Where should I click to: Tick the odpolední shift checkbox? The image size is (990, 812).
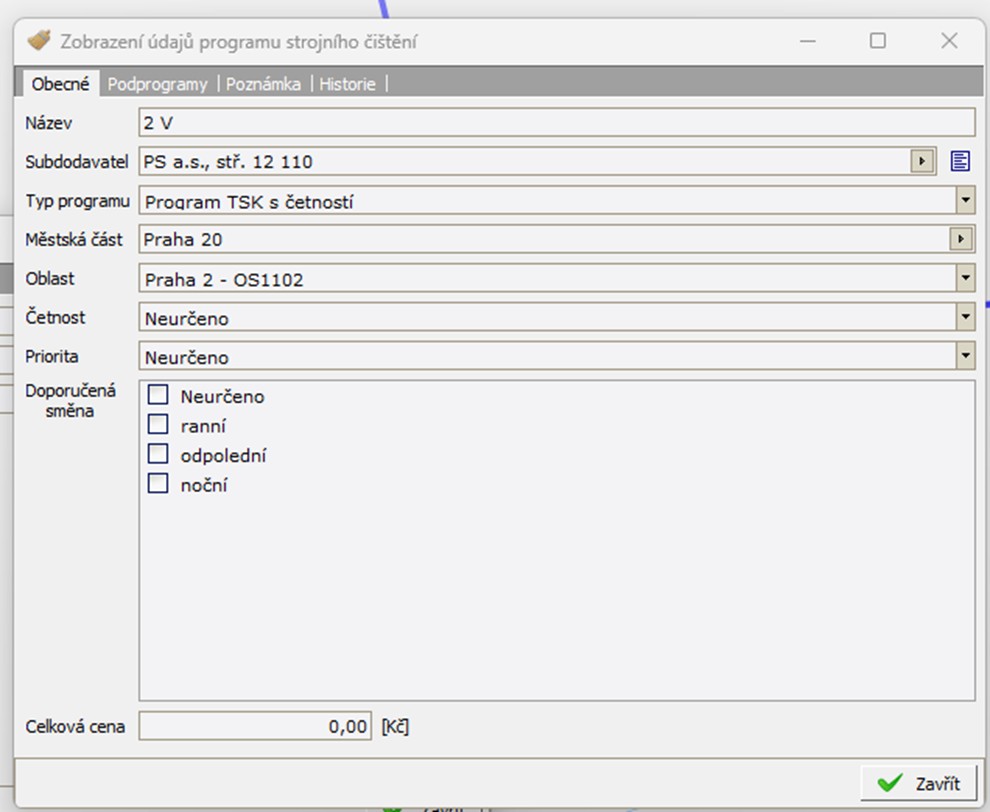pyautogui.click(x=158, y=454)
